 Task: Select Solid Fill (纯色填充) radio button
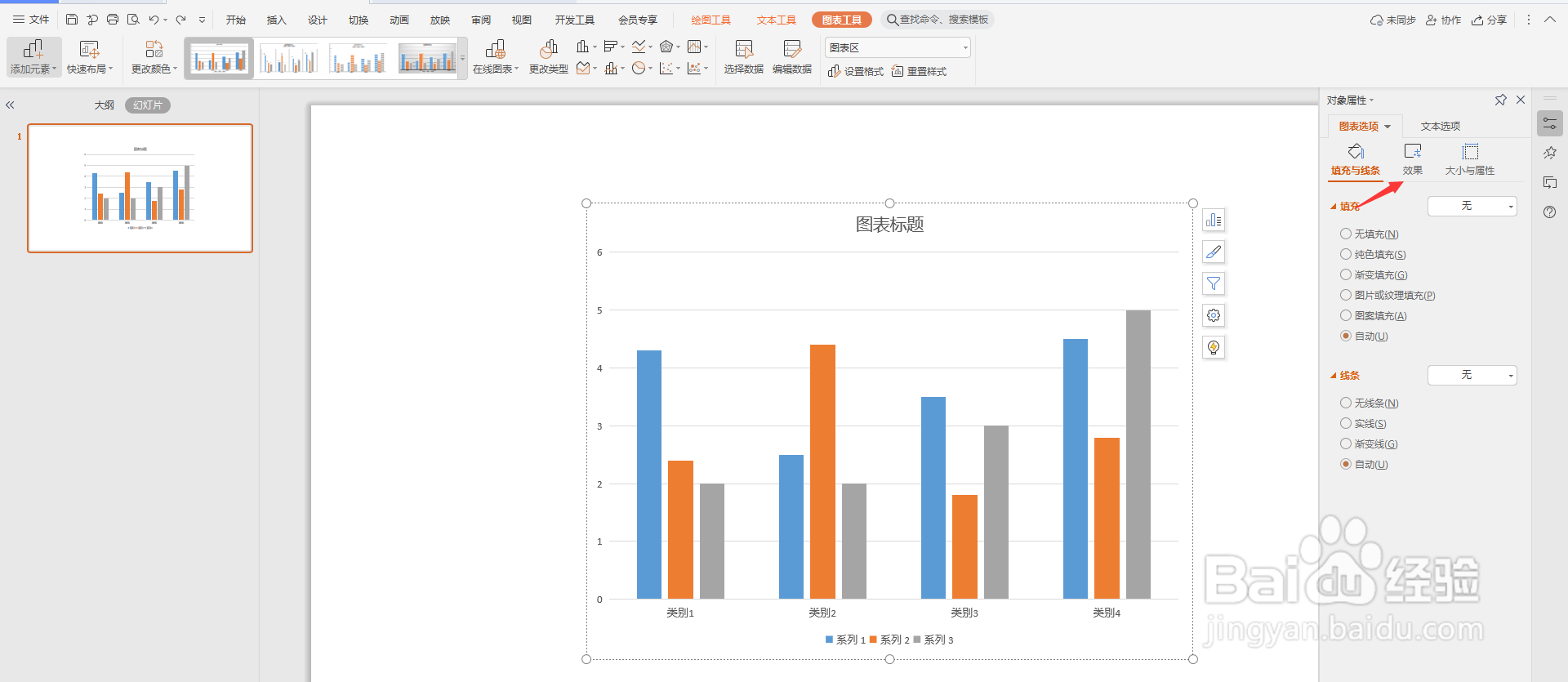tap(1346, 254)
